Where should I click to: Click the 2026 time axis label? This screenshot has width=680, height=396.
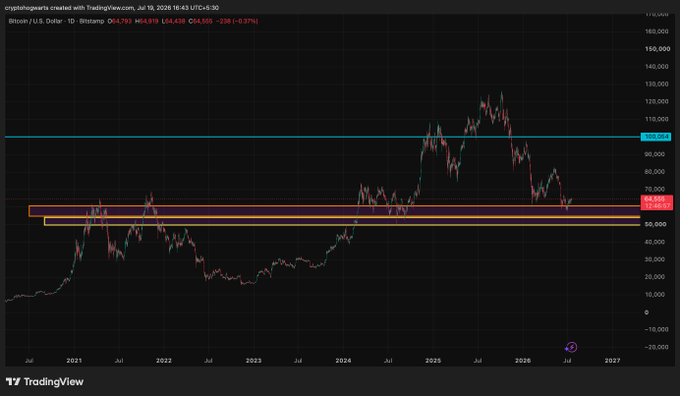click(523, 360)
